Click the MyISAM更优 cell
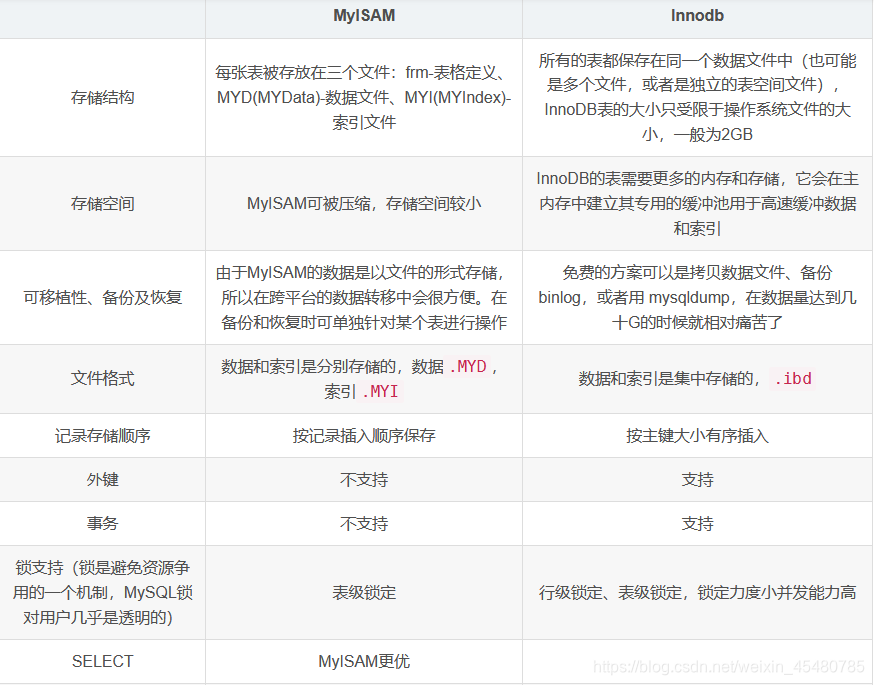 (x=363, y=661)
